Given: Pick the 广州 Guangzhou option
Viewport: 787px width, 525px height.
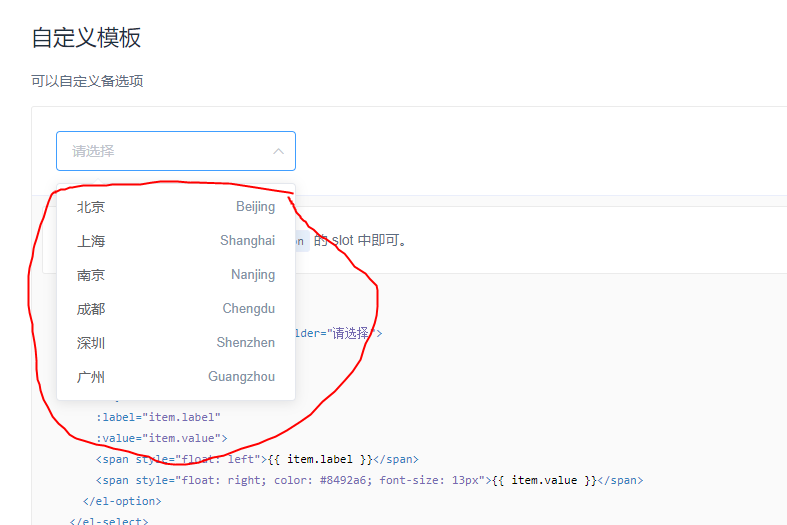Looking at the screenshot, I should point(176,377).
